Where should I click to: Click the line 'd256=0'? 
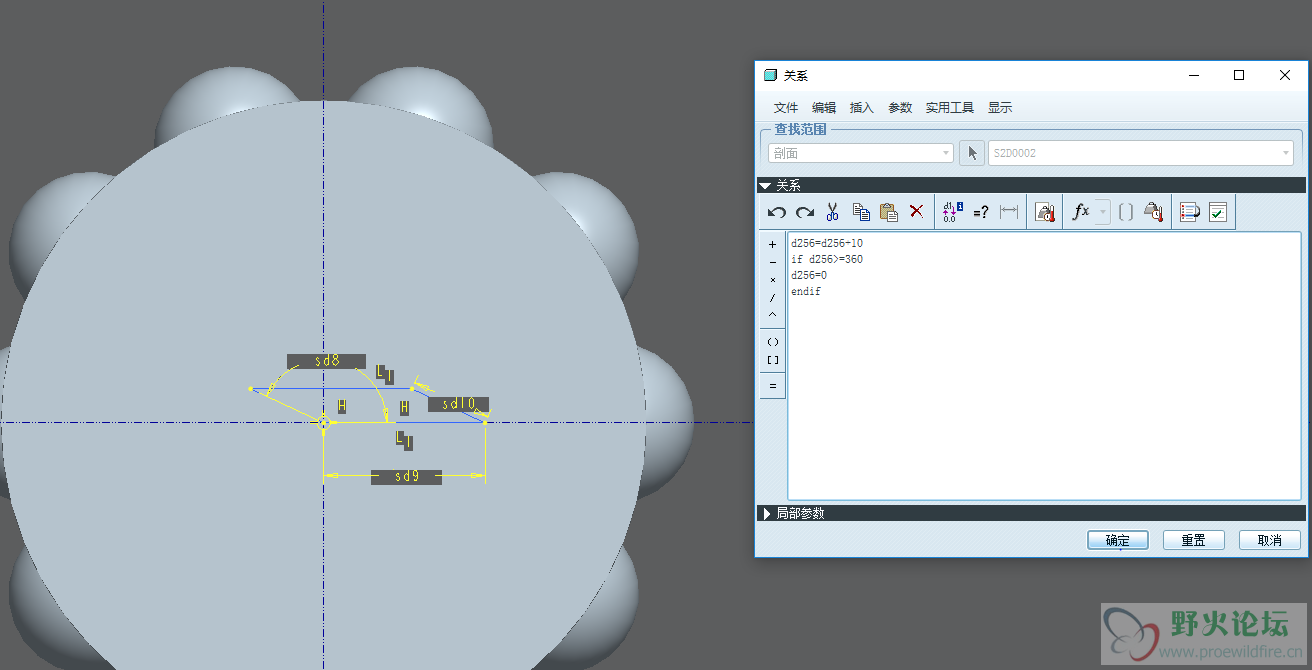(x=809, y=275)
